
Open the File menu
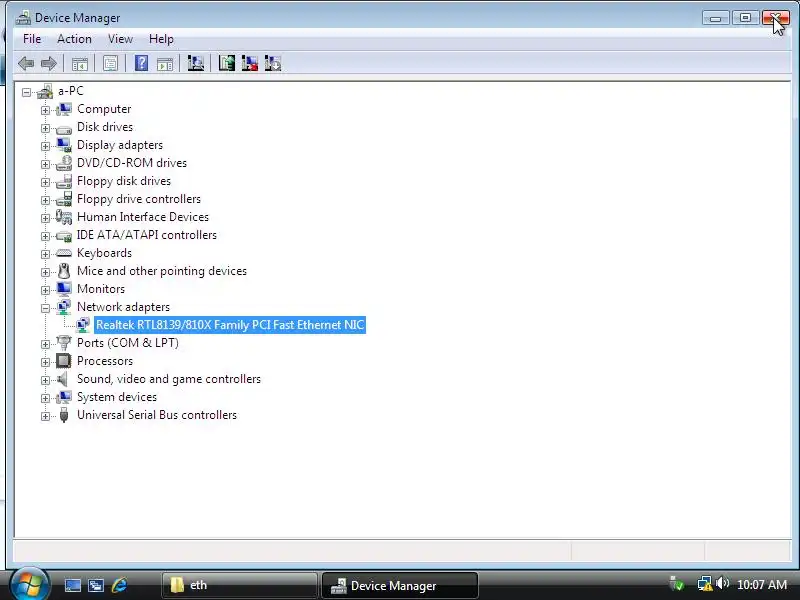coord(32,39)
